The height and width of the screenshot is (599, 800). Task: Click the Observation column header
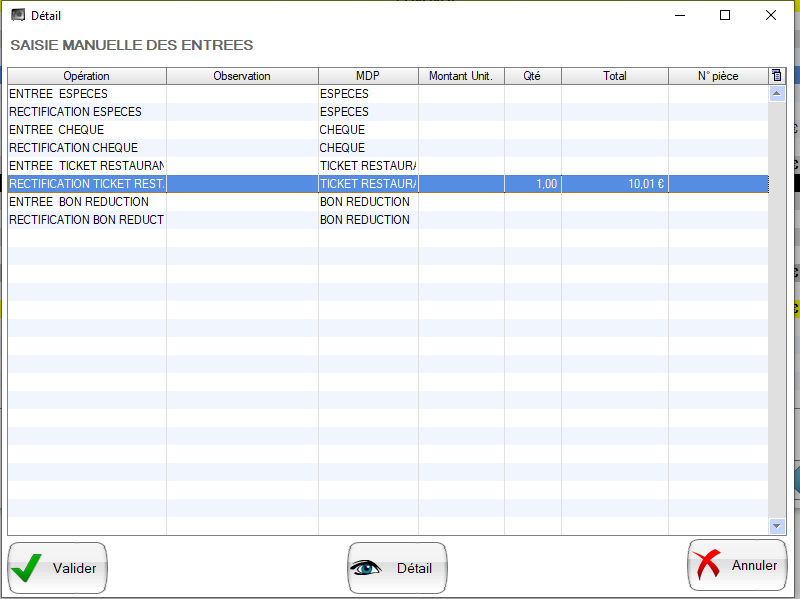242,76
